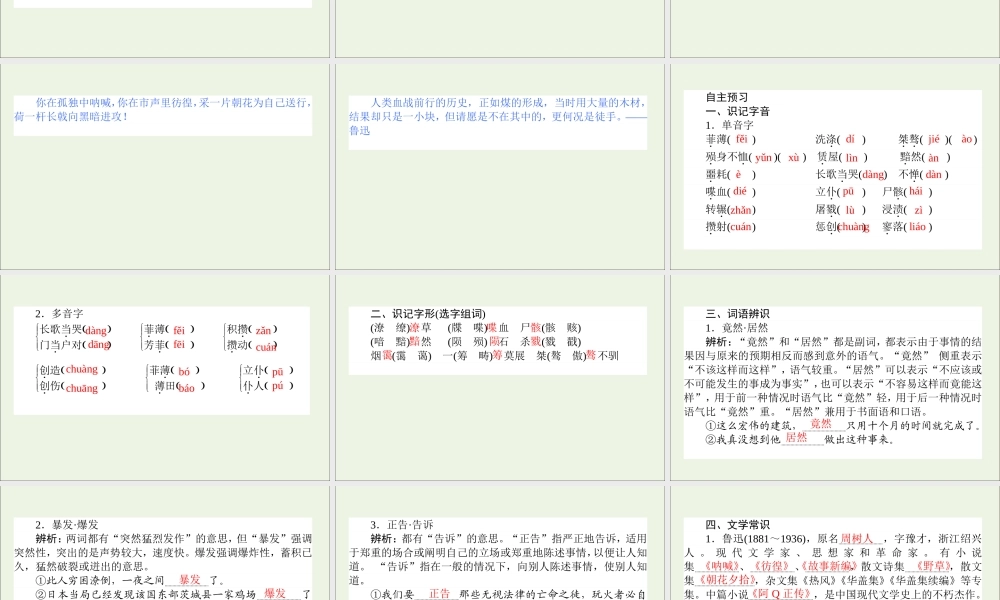Image resolution: width=1000 pixels, height=600 pixels.
Task: Select the 2. 暴发·爆发 slide thumbnail
Action: tap(165, 543)
